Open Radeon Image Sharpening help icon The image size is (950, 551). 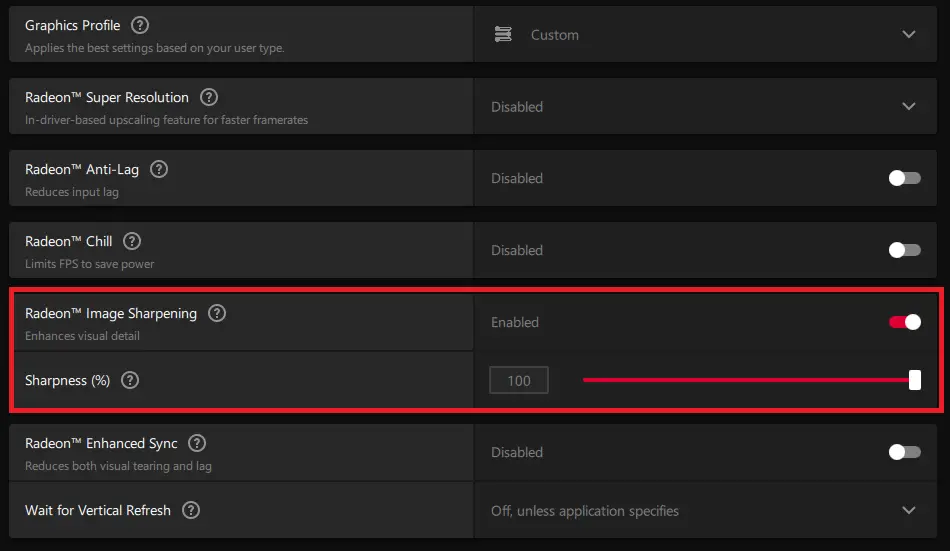click(x=217, y=313)
